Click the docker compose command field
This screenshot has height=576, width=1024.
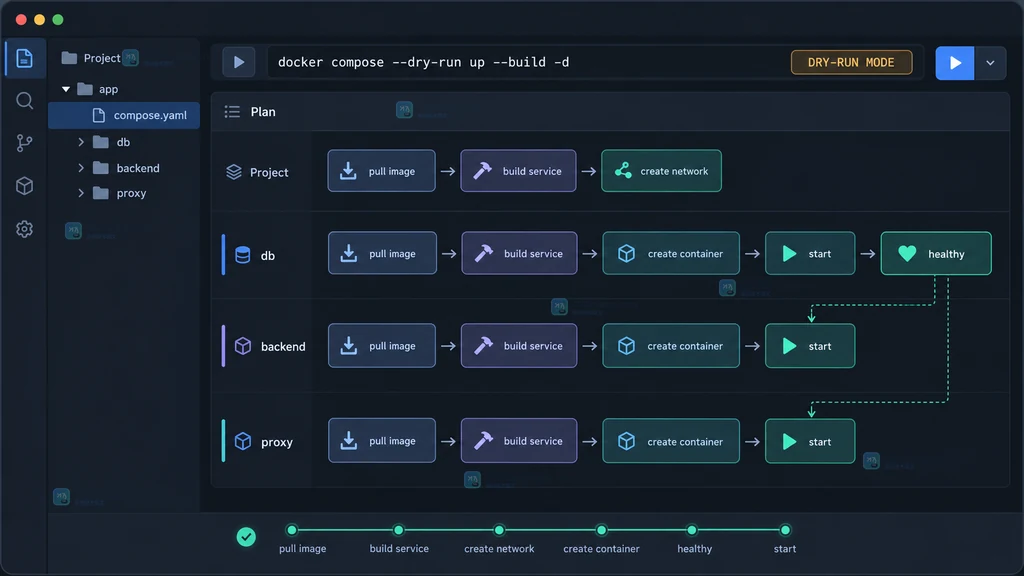pyautogui.click(x=526, y=62)
